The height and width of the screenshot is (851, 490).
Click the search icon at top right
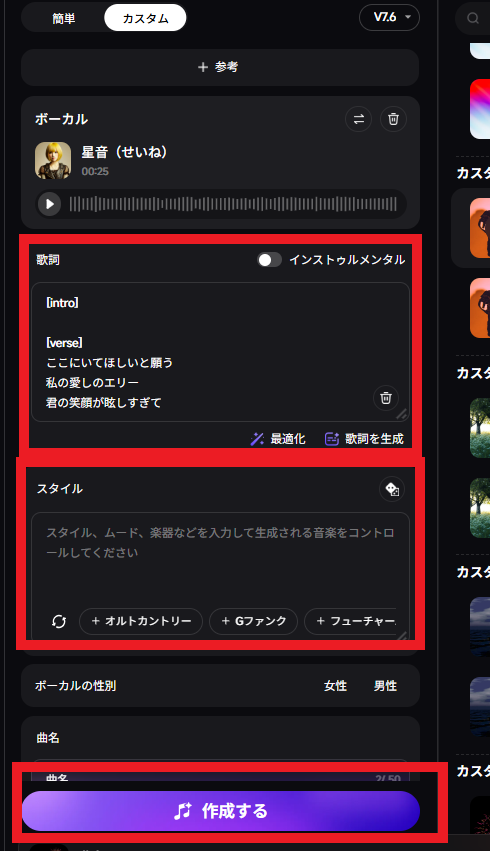(x=473, y=18)
